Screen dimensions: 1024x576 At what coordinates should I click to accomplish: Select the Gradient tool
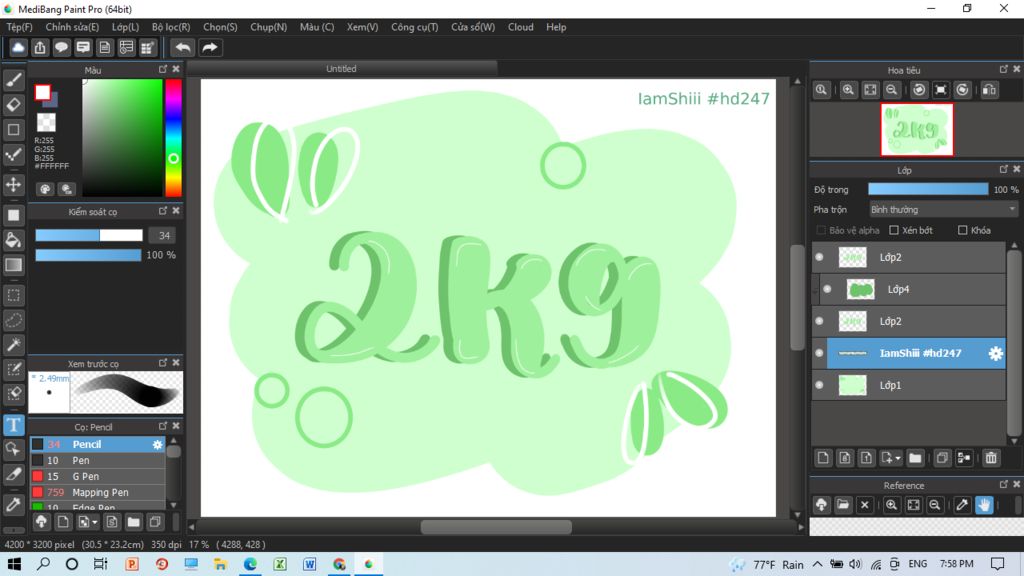tap(14, 265)
